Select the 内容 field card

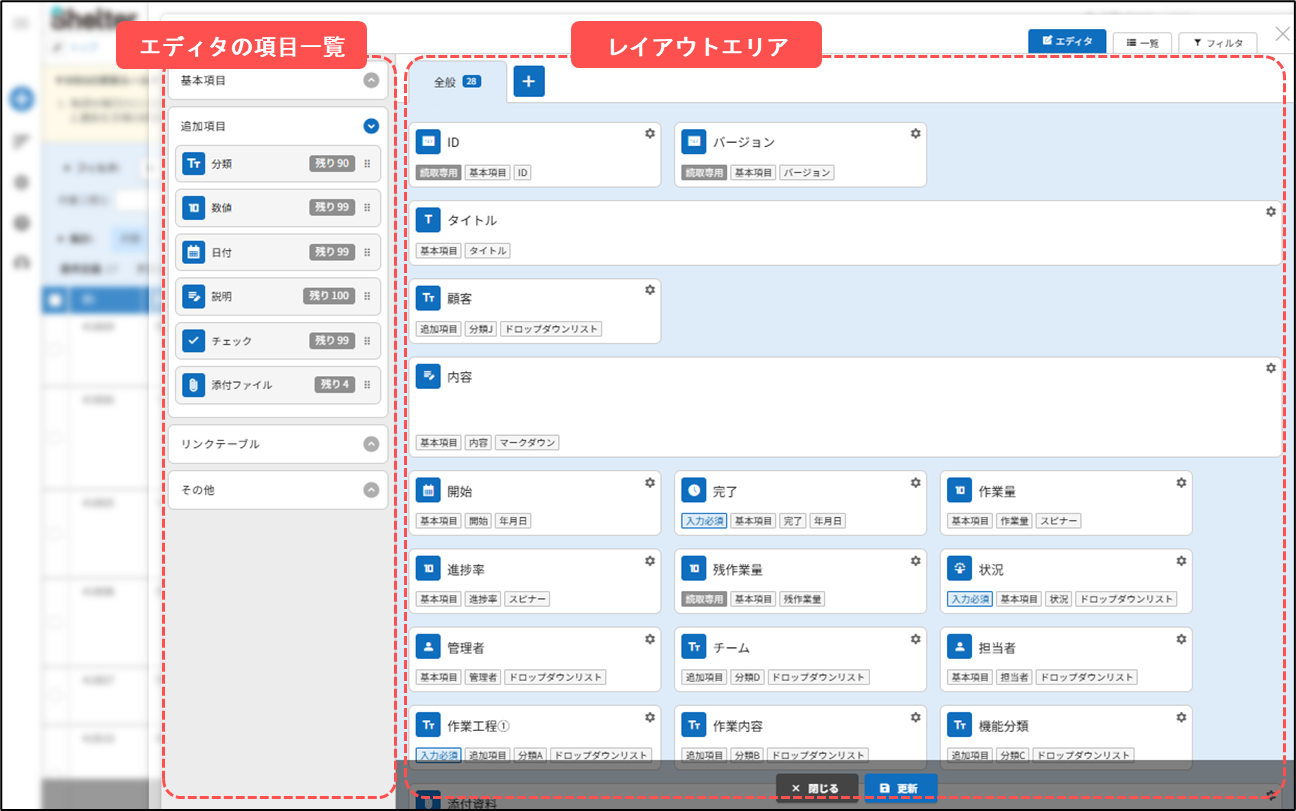click(846, 407)
